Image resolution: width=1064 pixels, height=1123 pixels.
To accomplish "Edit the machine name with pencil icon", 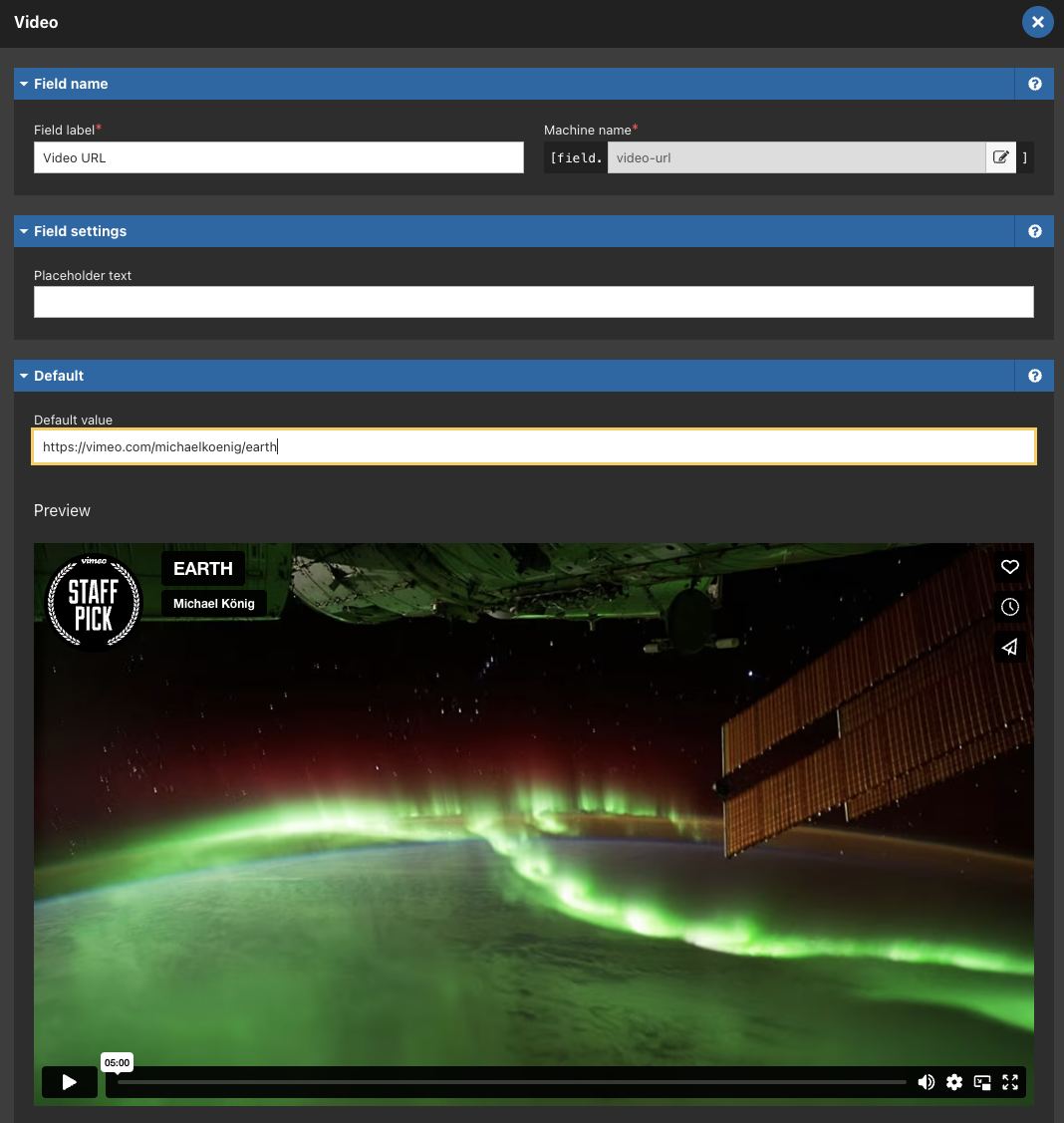I will pyautogui.click(x=1000, y=157).
